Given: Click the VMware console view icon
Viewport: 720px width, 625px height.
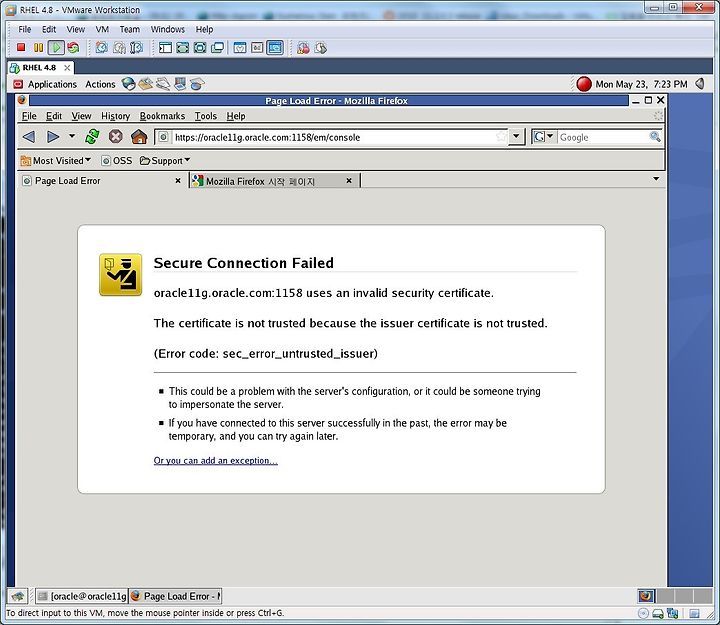Looking at the screenshot, I should click(275, 48).
